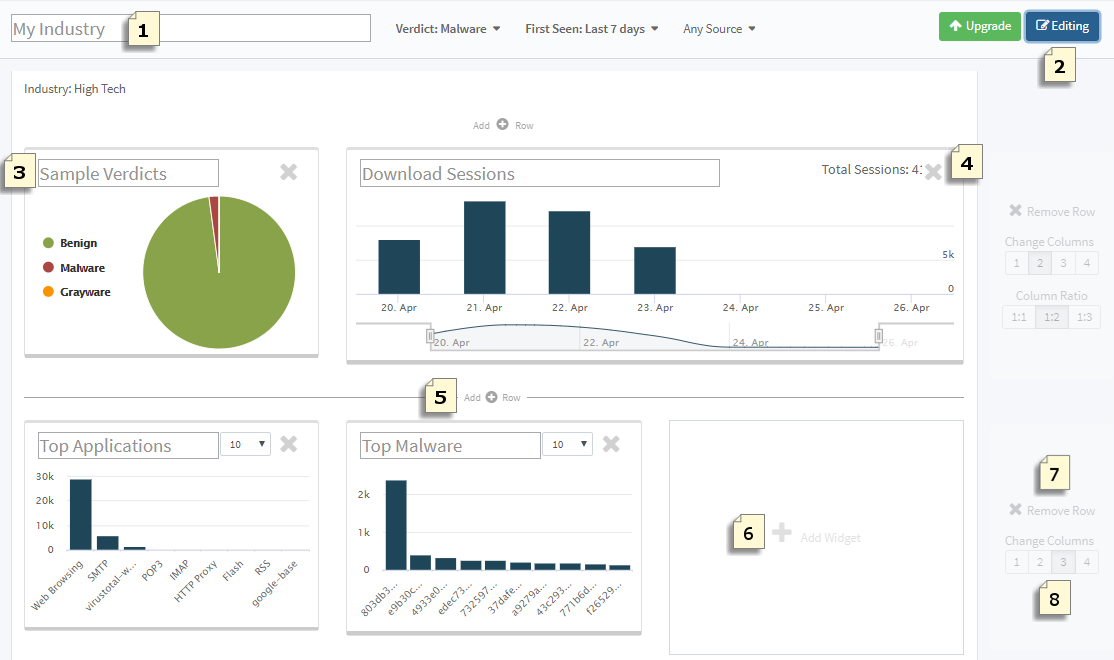Image resolution: width=1114 pixels, height=660 pixels.
Task: Remove the Sample Verdicts widget
Action: pos(289,173)
